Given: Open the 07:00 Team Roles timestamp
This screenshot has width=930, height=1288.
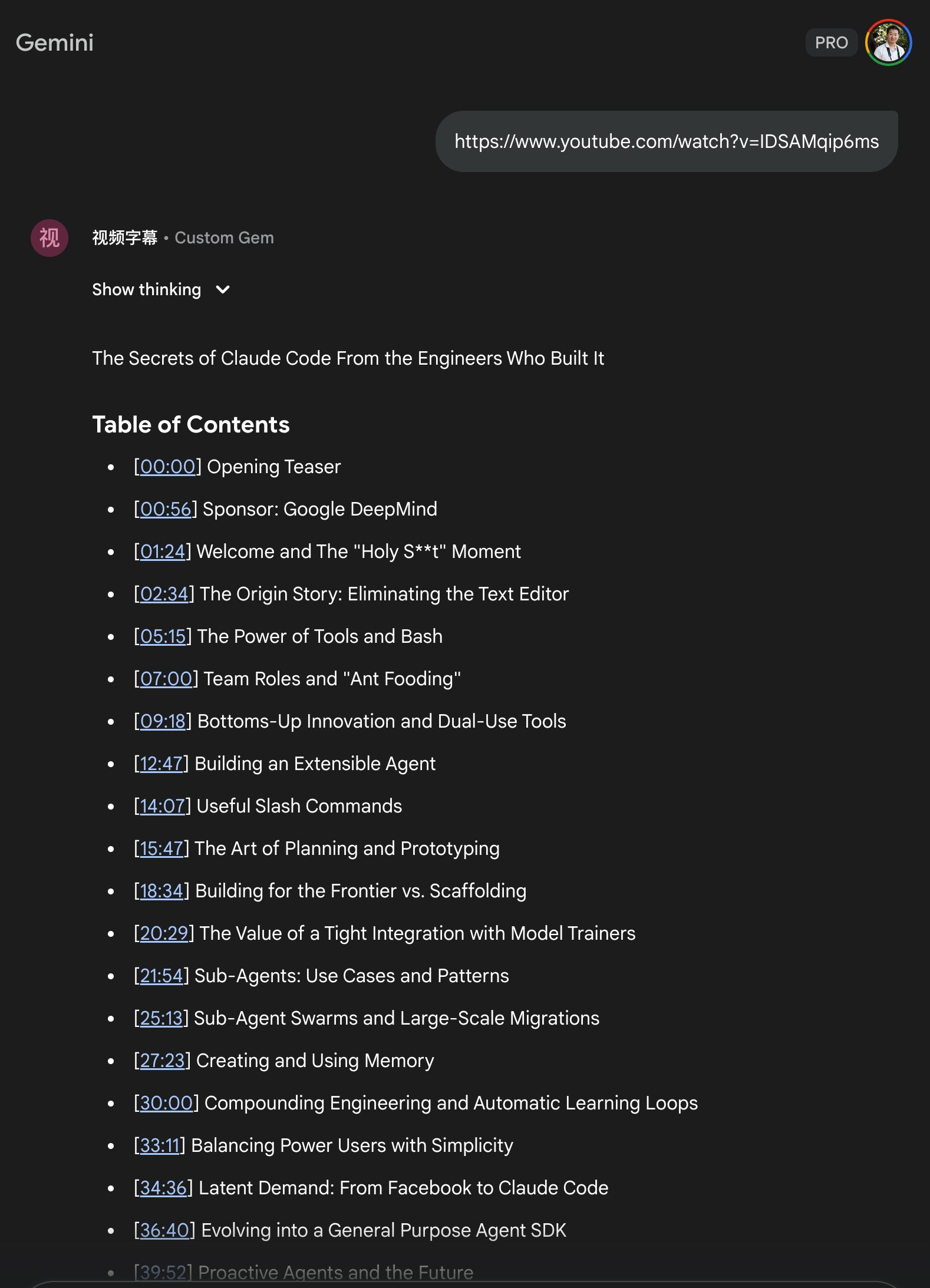Looking at the screenshot, I should point(166,679).
